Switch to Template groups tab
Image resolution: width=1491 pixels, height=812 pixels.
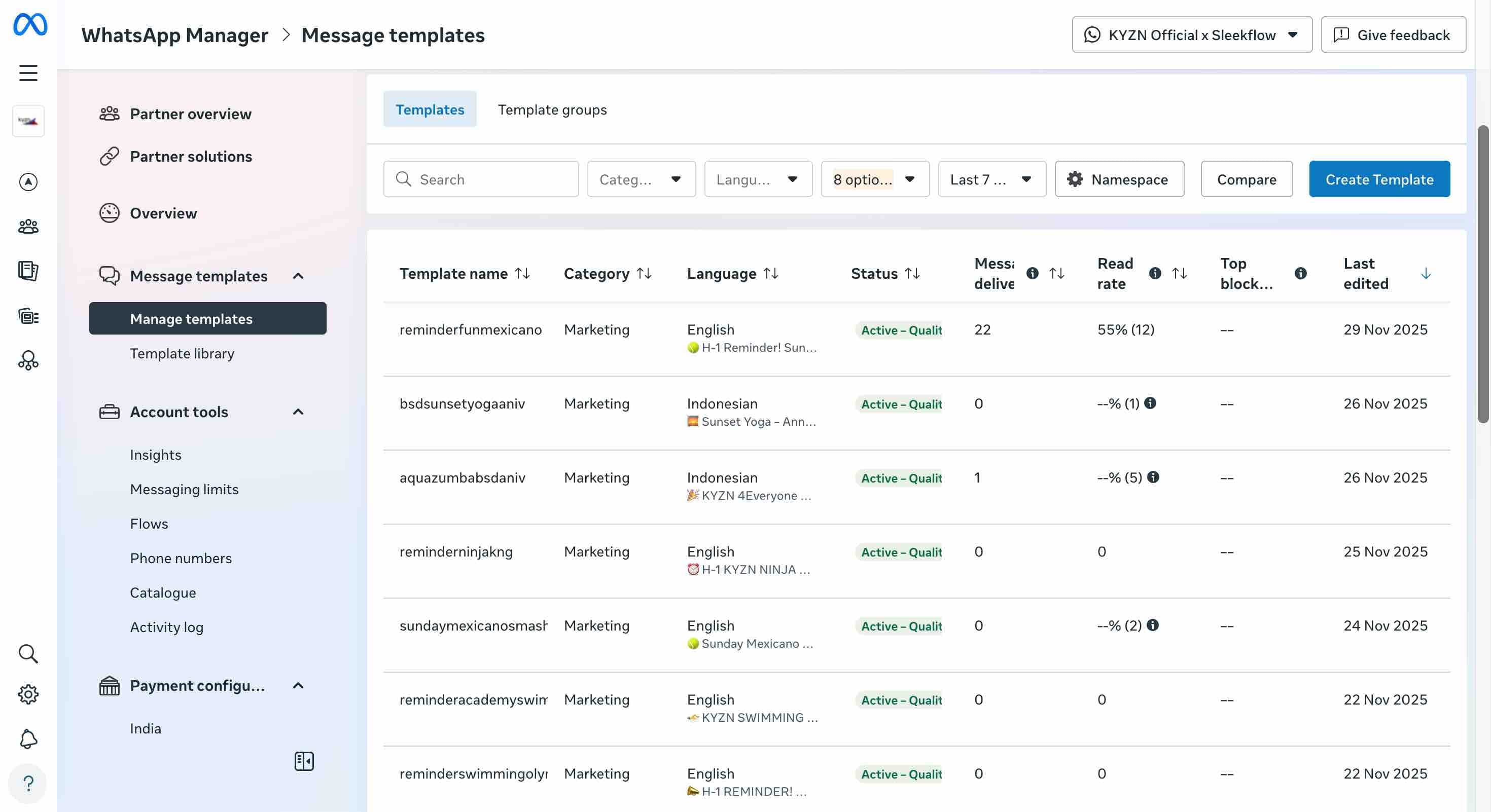coord(552,109)
